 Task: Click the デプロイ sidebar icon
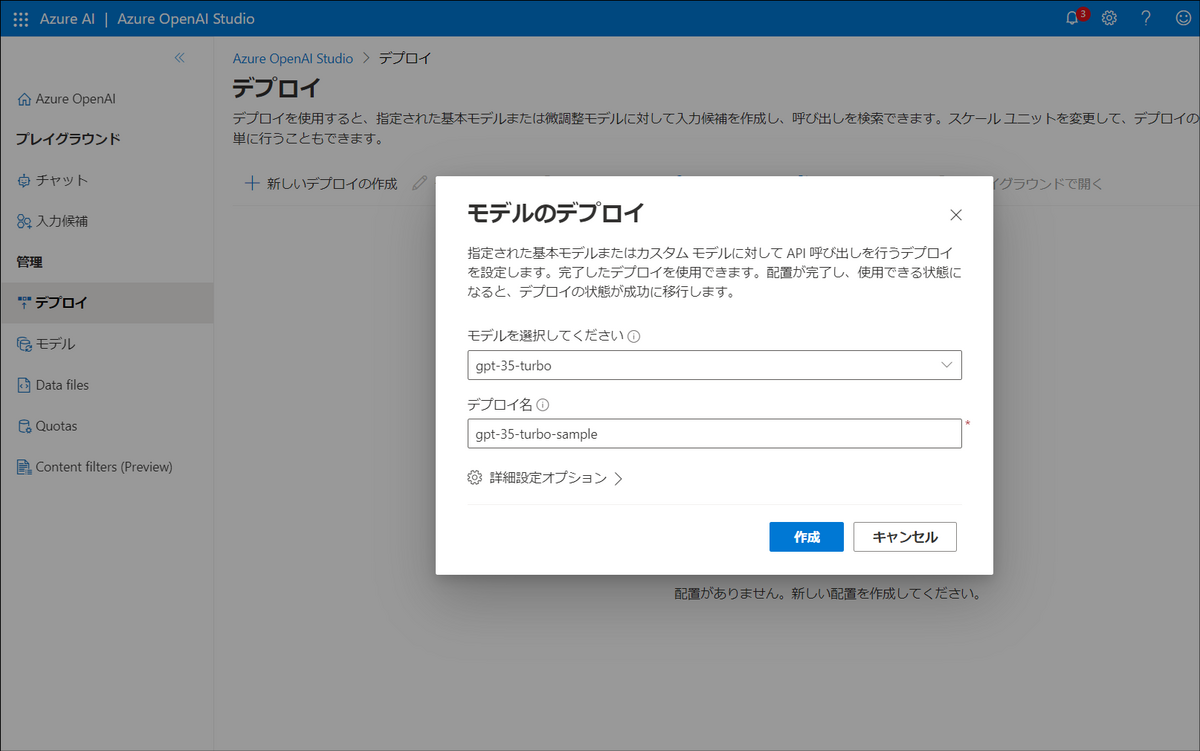point(24,302)
